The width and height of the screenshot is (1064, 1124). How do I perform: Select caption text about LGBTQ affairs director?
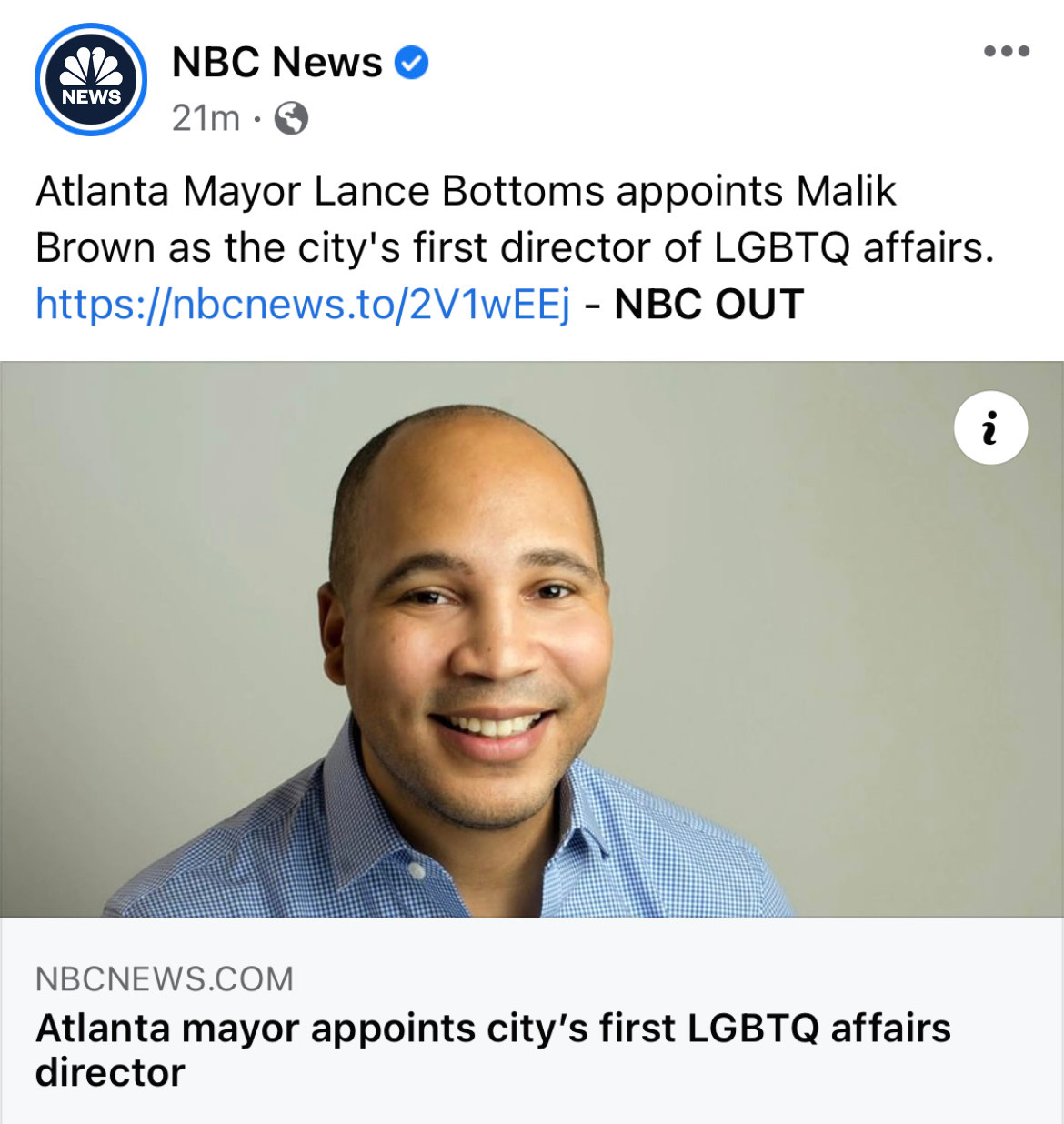click(x=515, y=247)
